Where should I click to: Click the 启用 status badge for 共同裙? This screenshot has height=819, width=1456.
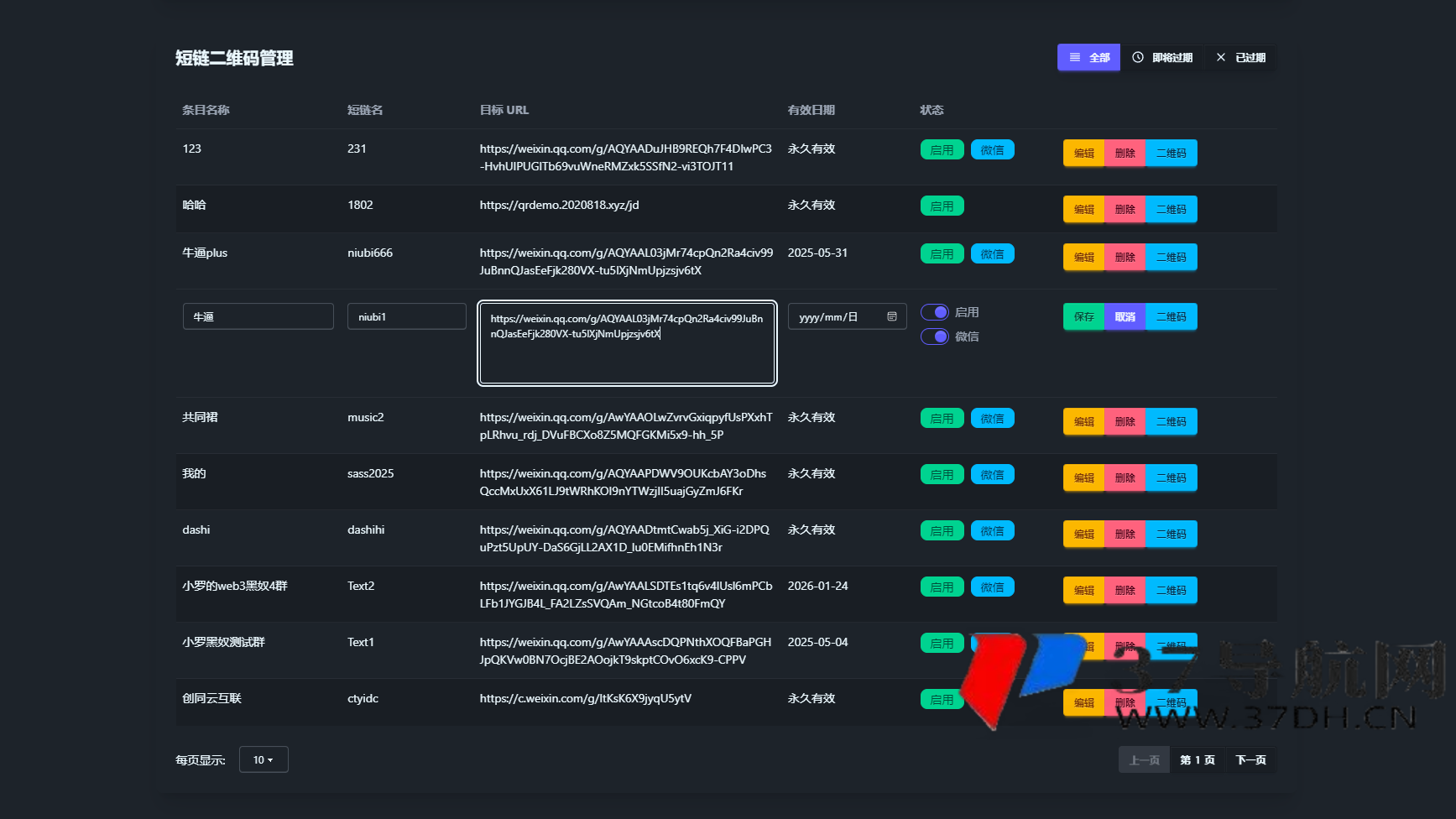click(942, 419)
